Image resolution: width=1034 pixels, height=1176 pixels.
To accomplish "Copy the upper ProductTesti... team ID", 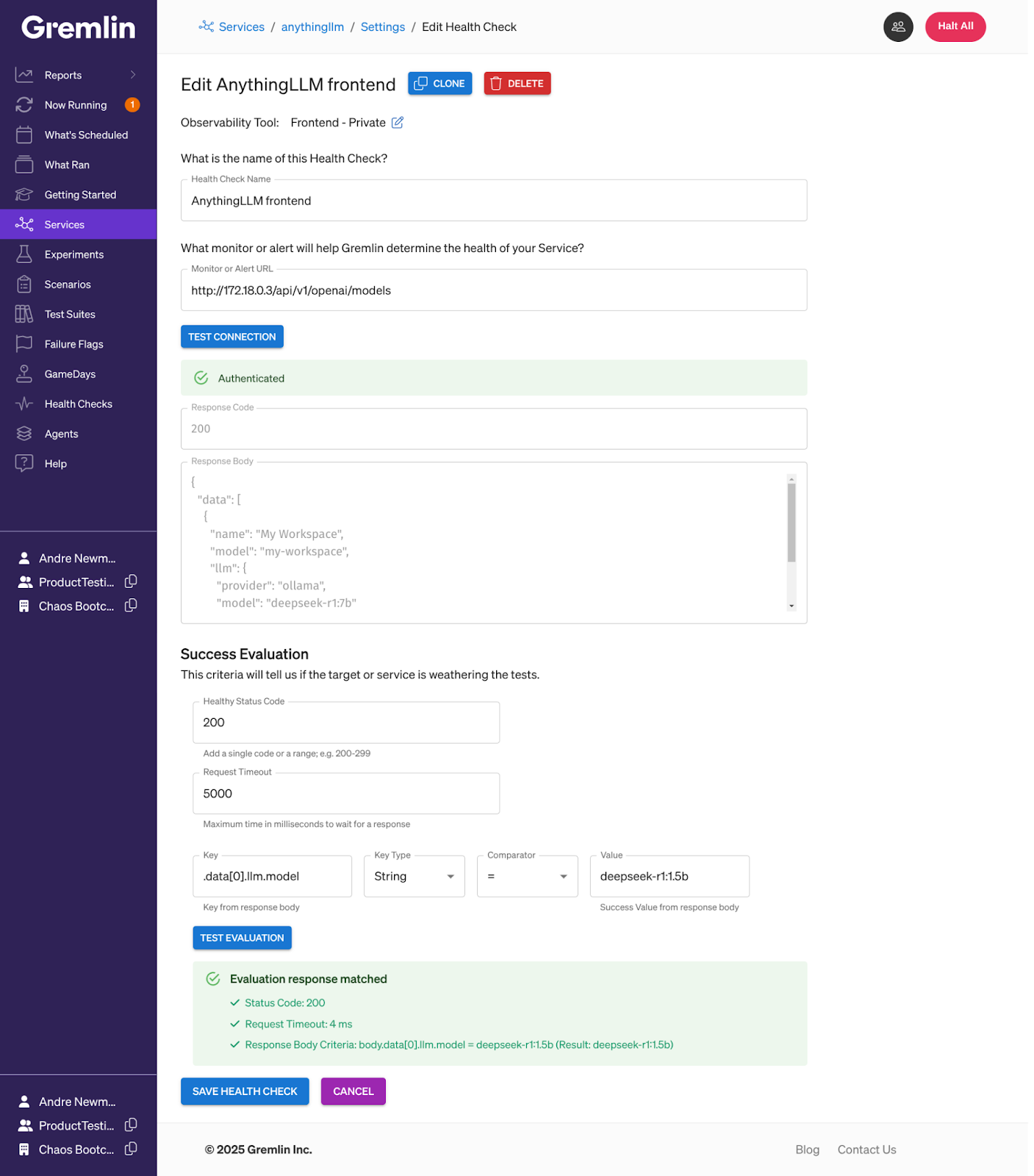I will tap(131, 581).
